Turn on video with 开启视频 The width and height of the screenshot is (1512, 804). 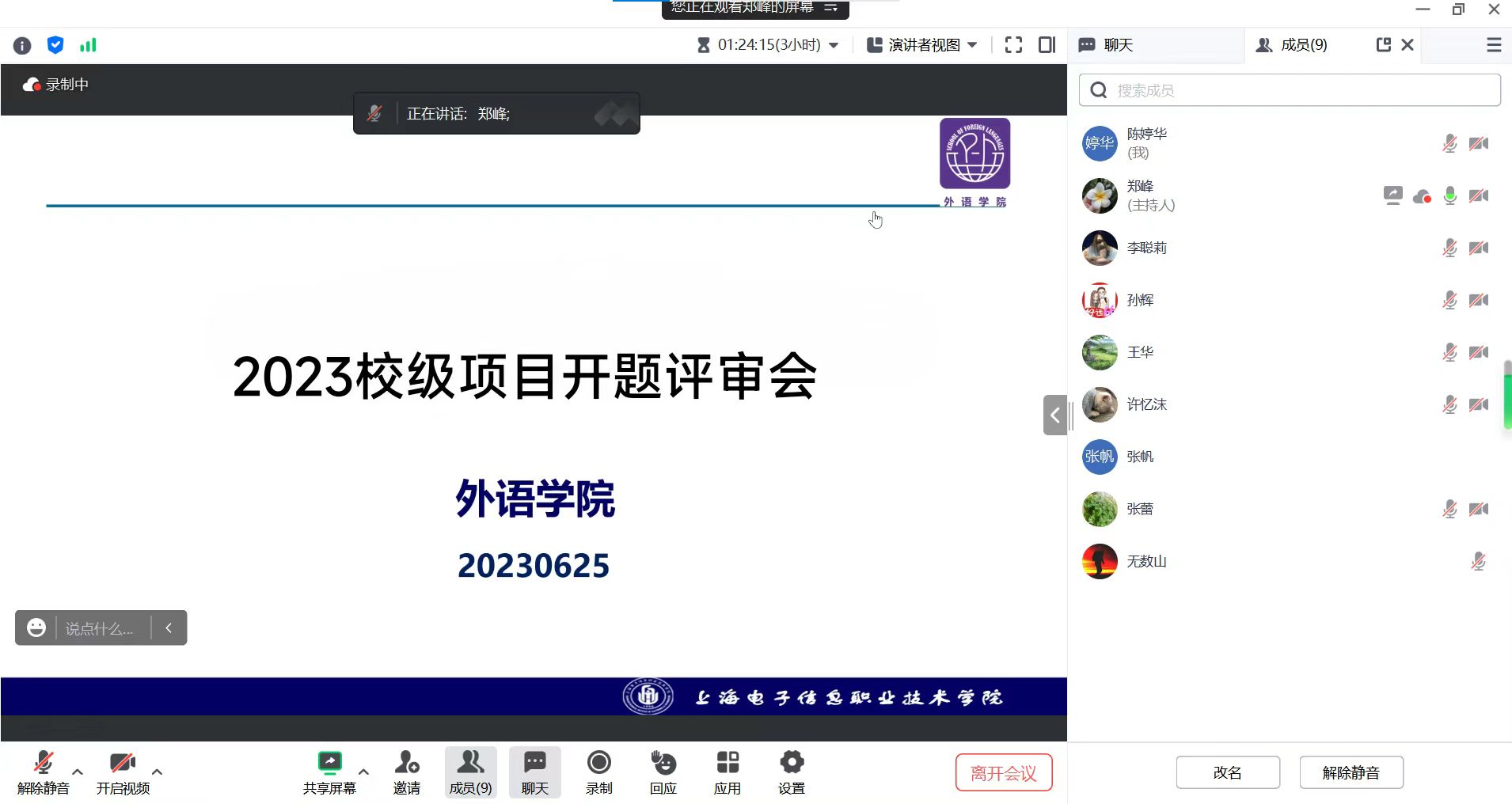pyautogui.click(x=123, y=772)
